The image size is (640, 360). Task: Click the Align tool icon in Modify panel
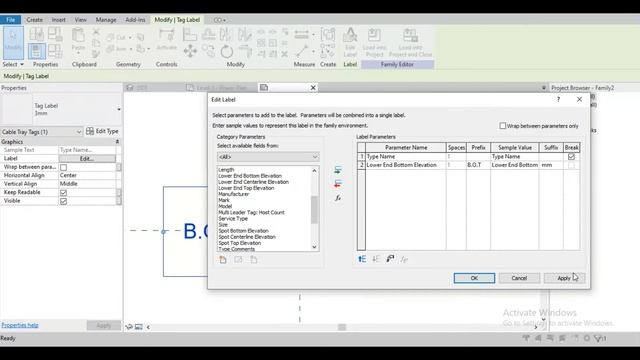point(190,35)
